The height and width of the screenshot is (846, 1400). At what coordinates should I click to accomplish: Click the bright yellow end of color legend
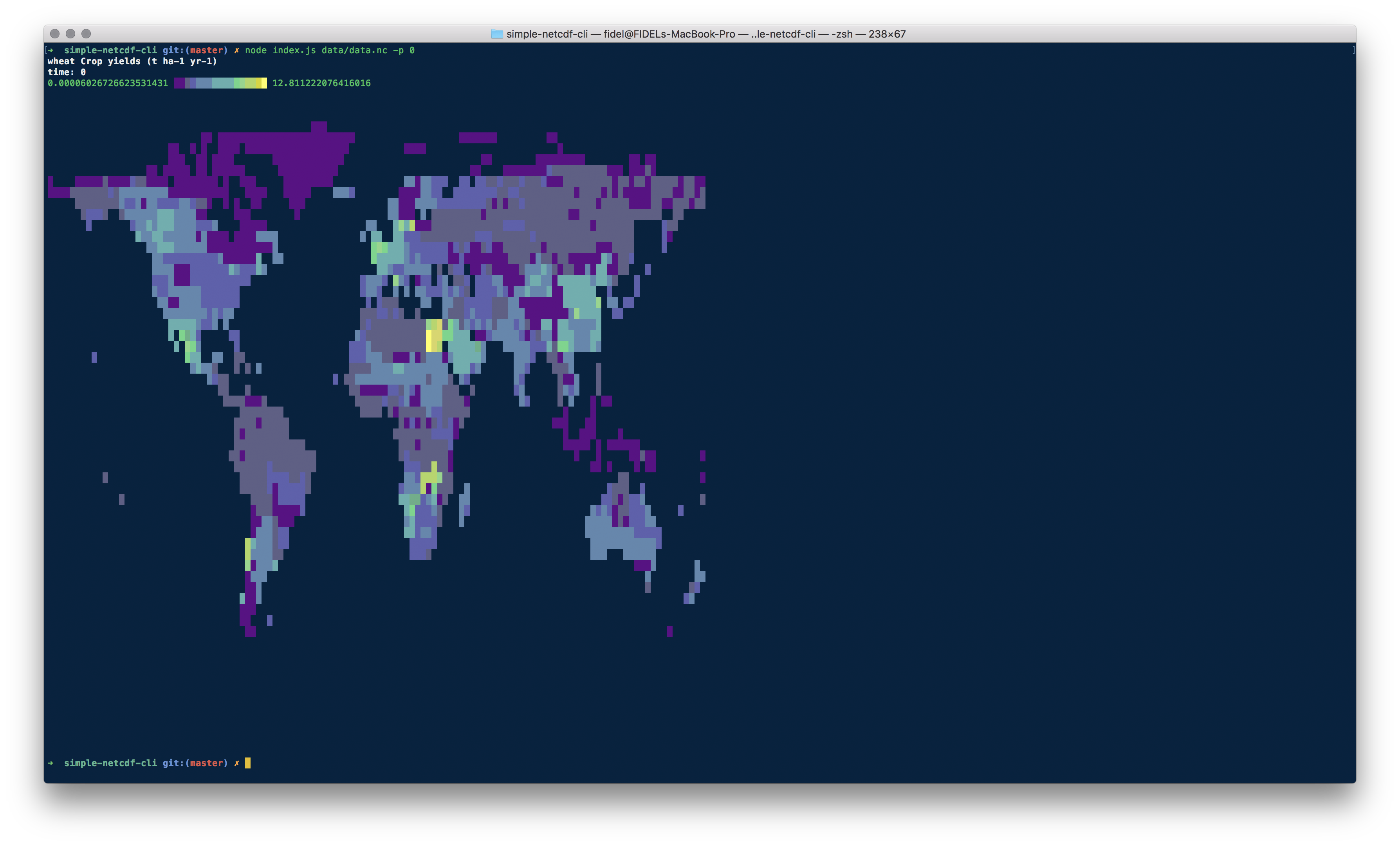(x=263, y=83)
